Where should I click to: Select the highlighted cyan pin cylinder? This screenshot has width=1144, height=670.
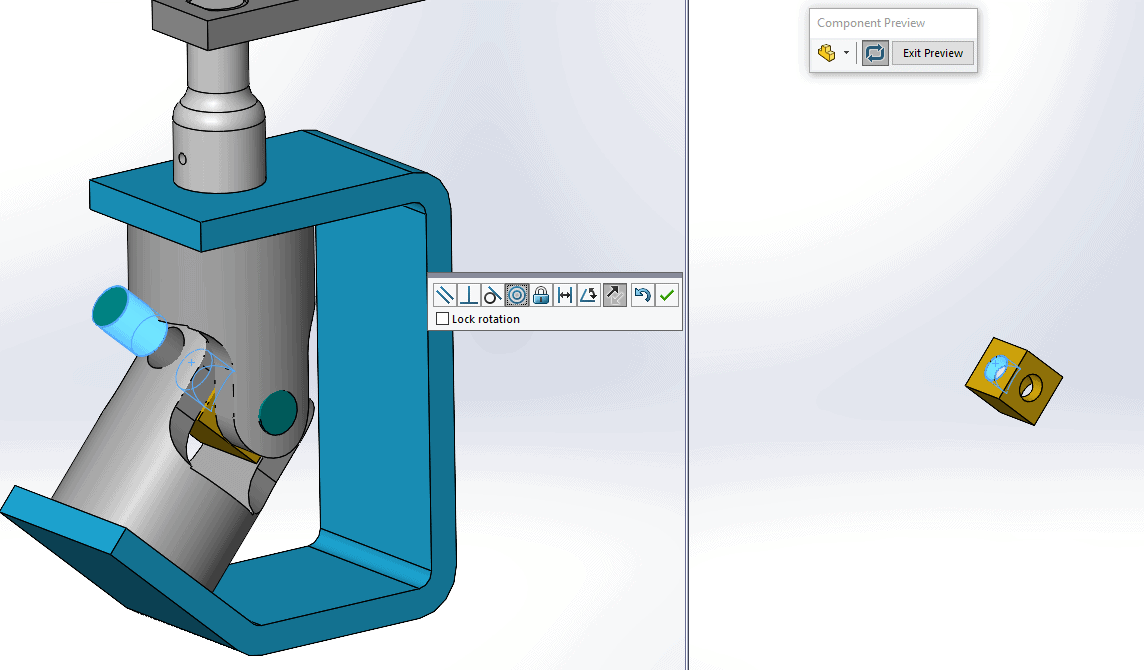point(130,320)
